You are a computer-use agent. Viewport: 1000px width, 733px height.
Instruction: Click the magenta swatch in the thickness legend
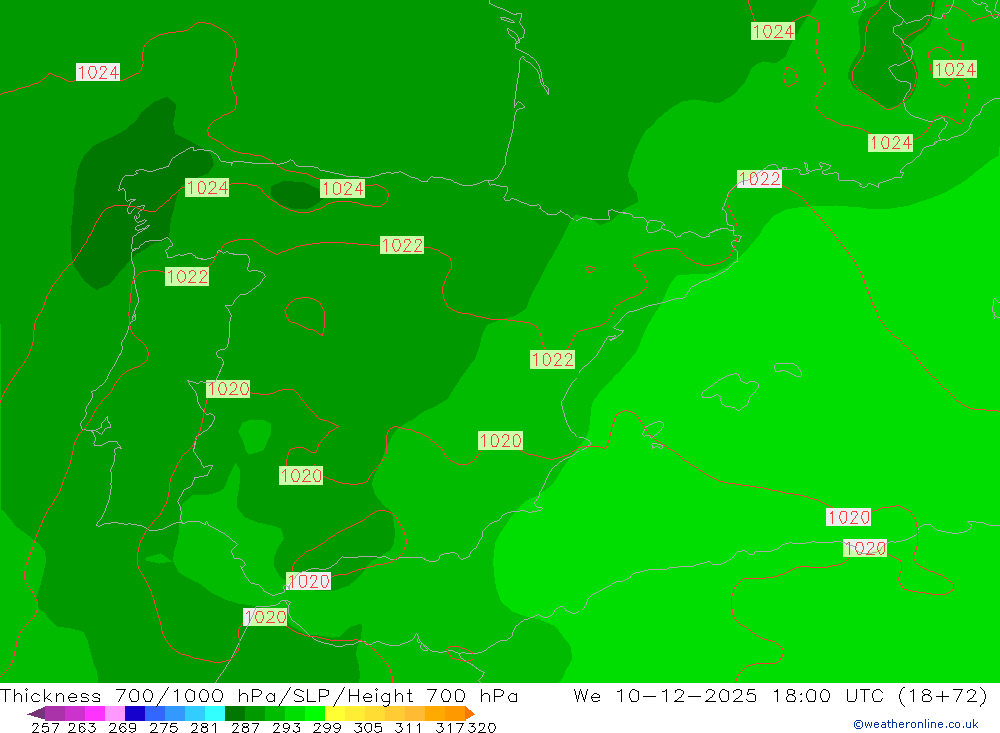coord(94,713)
